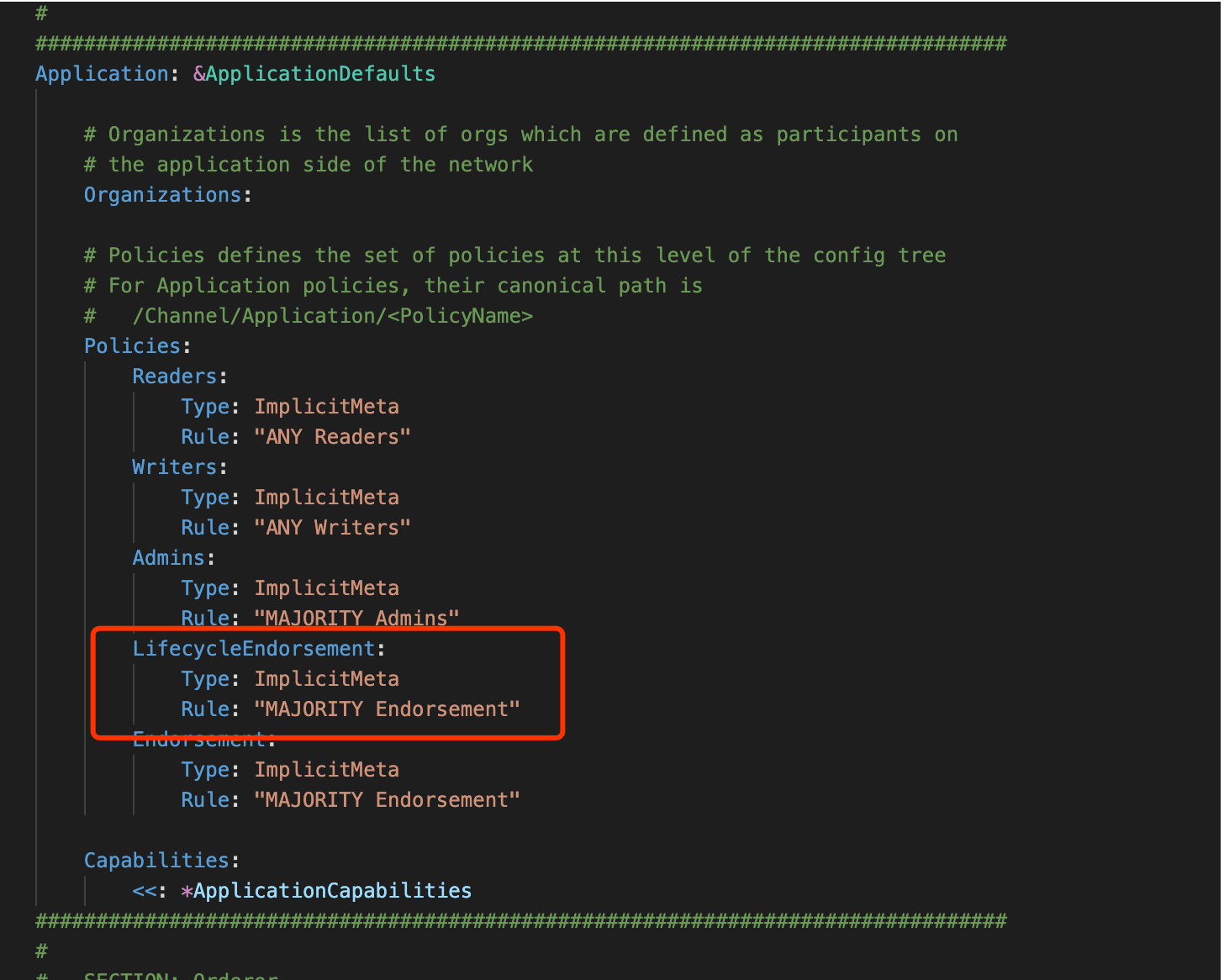Click the 'Application' key at top

point(102,74)
